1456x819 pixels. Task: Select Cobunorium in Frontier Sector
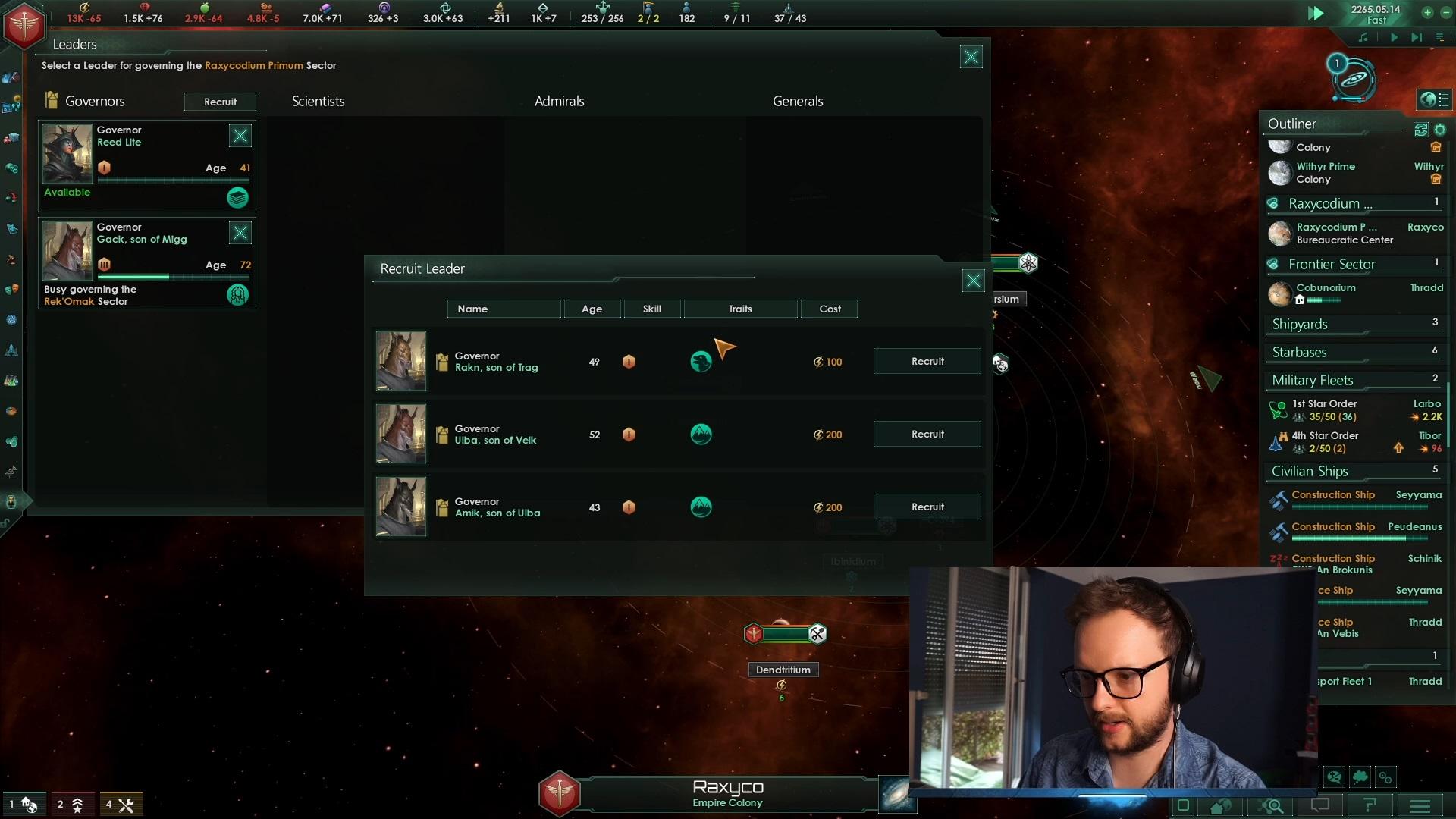1354,293
